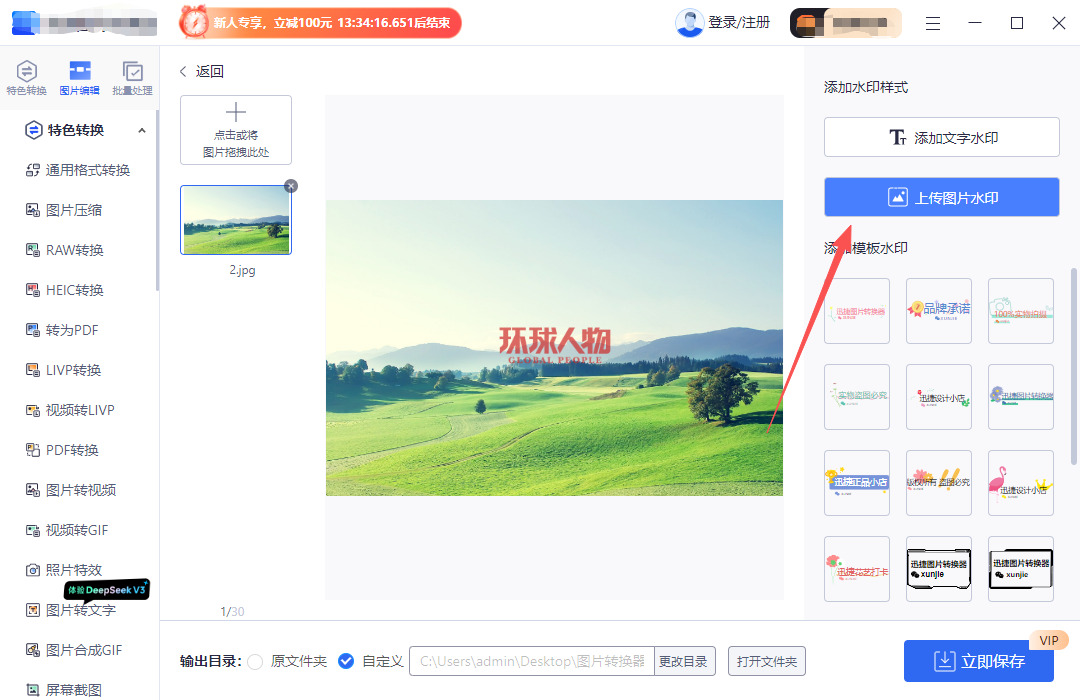Select the 原文件夹 radio option
1080x700 pixels.
point(256,661)
